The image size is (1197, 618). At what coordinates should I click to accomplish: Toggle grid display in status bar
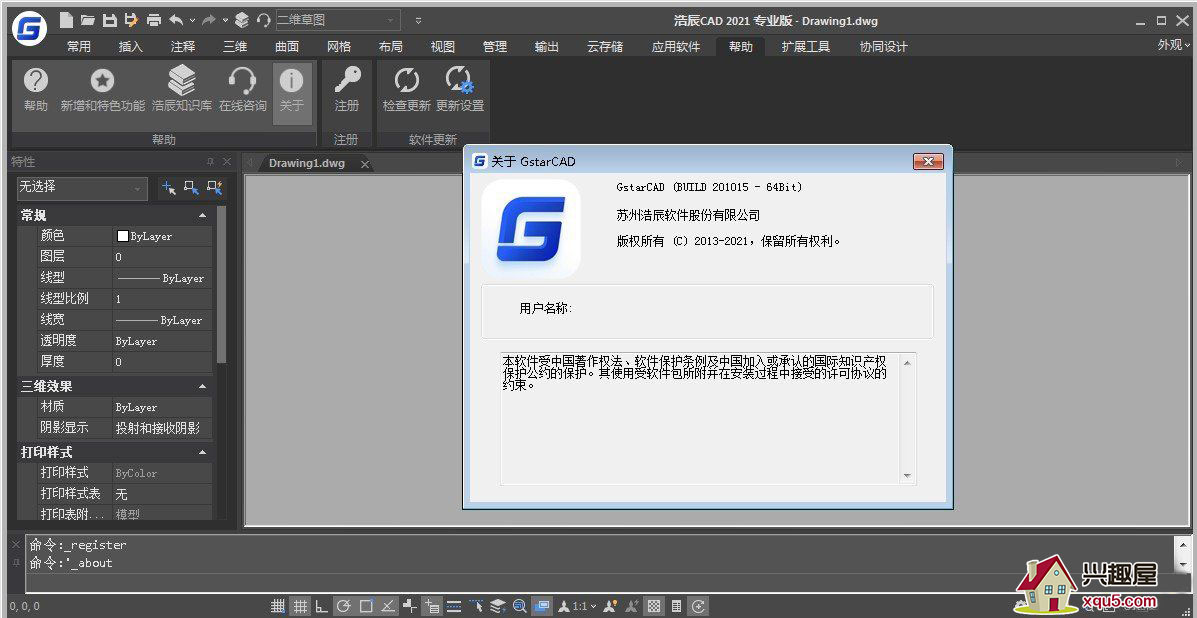(301, 607)
